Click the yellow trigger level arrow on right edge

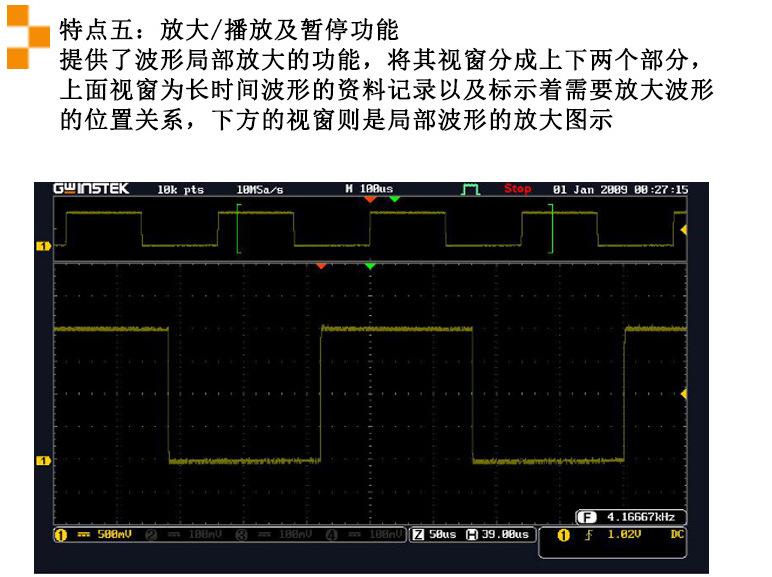point(684,394)
